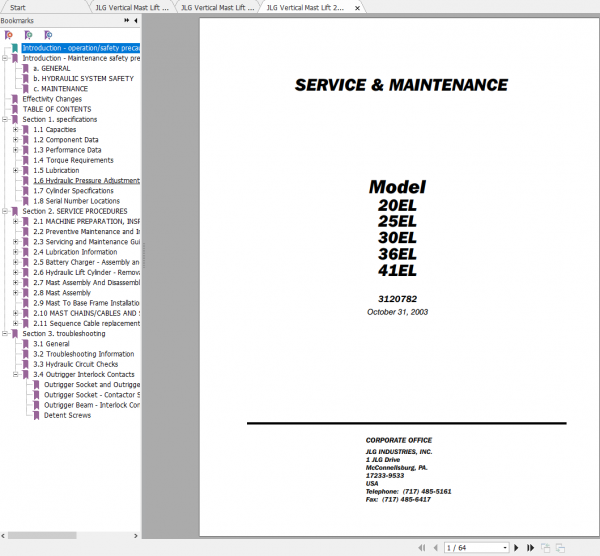
Task: Collapse Section 1. specifications bookmark
Action: click(x=5, y=119)
